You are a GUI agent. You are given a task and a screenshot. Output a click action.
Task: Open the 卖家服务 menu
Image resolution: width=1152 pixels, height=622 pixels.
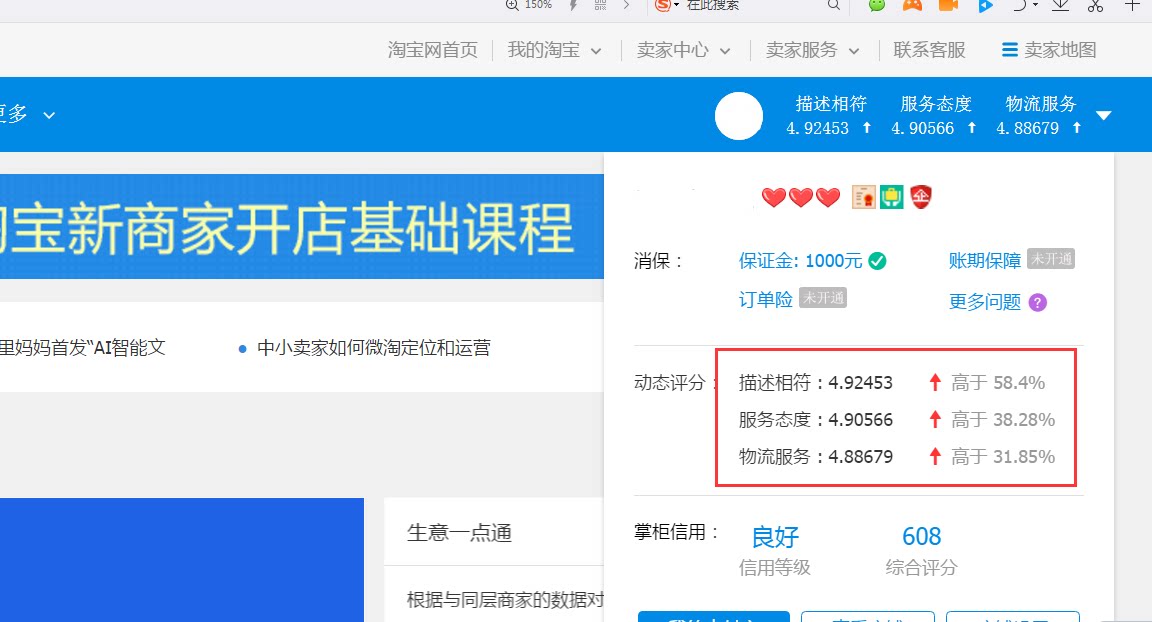point(802,50)
